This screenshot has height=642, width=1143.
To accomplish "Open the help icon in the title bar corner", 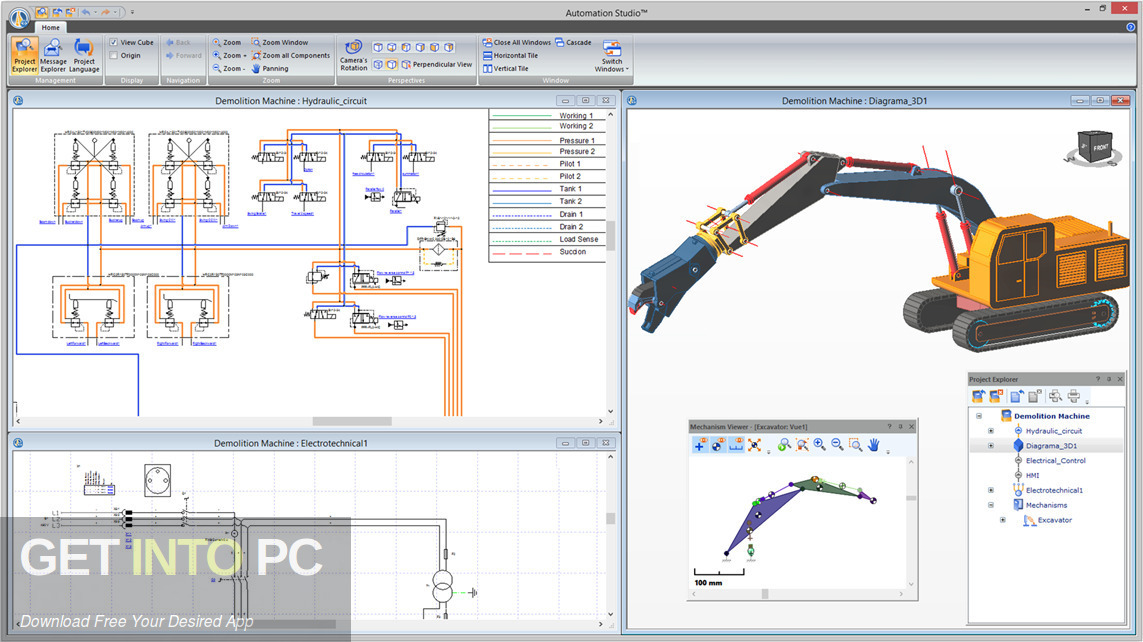I will 1131,27.
